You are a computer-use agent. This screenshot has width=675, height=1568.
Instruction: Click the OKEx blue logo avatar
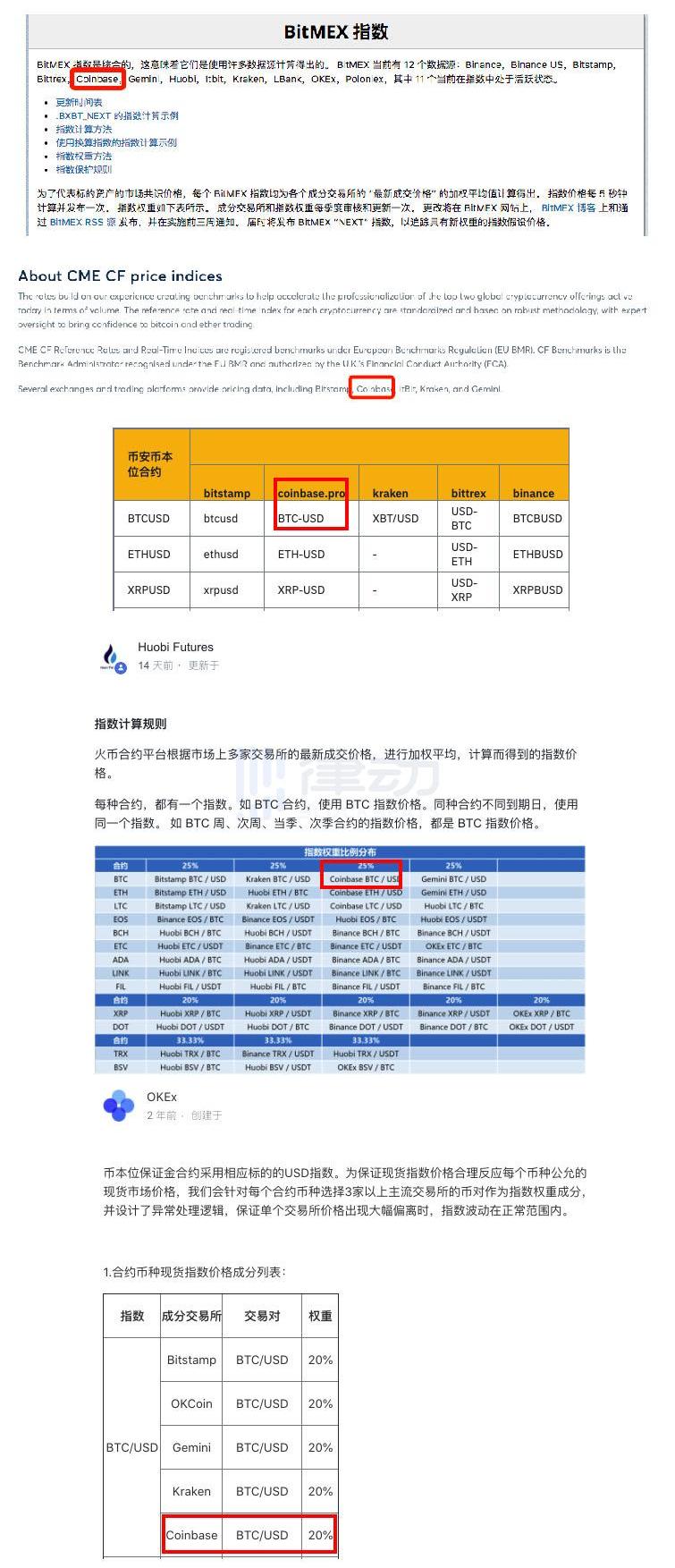click(x=118, y=1106)
